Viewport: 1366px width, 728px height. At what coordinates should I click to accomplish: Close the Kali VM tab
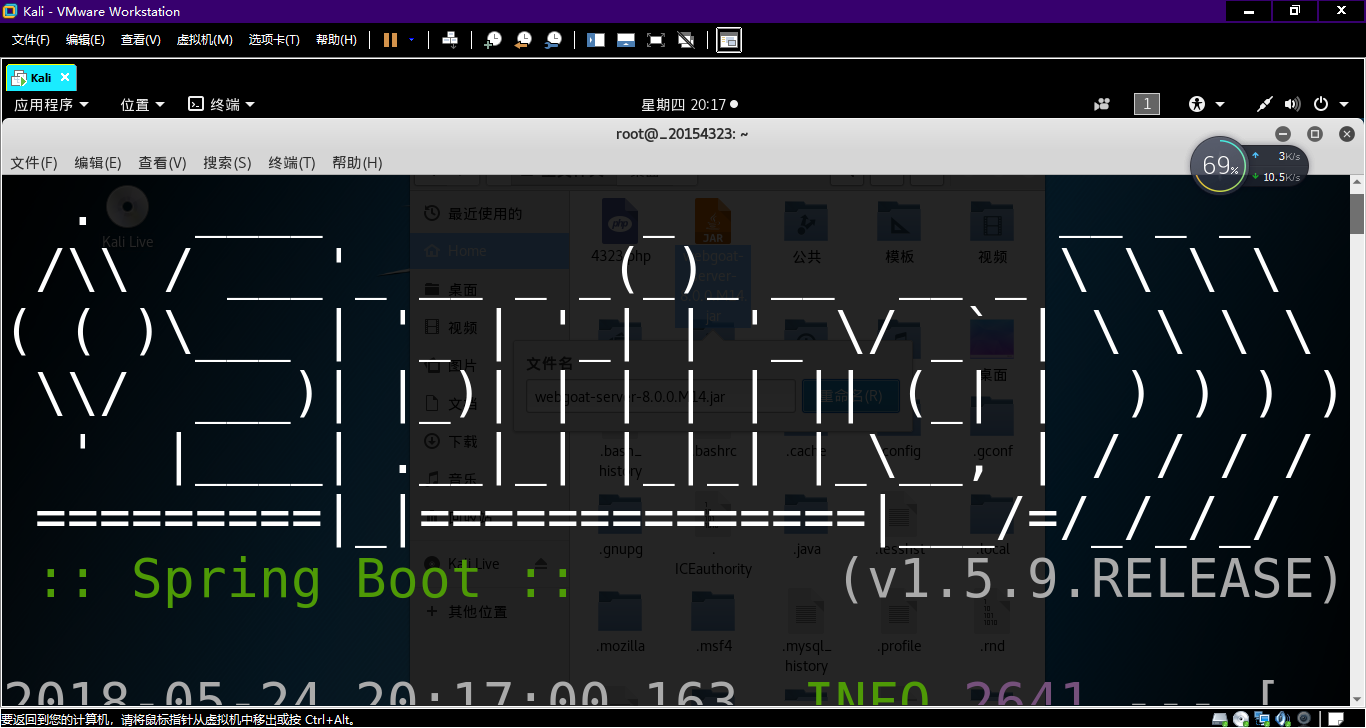65,77
